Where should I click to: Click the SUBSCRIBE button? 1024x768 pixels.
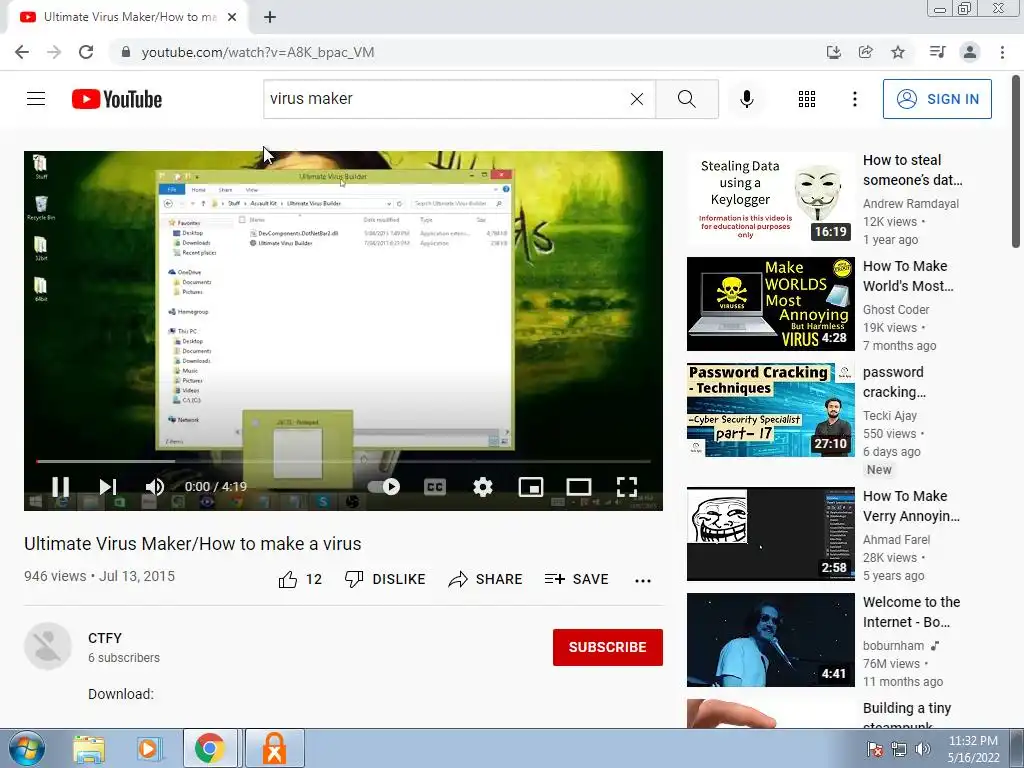pyautogui.click(x=607, y=647)
